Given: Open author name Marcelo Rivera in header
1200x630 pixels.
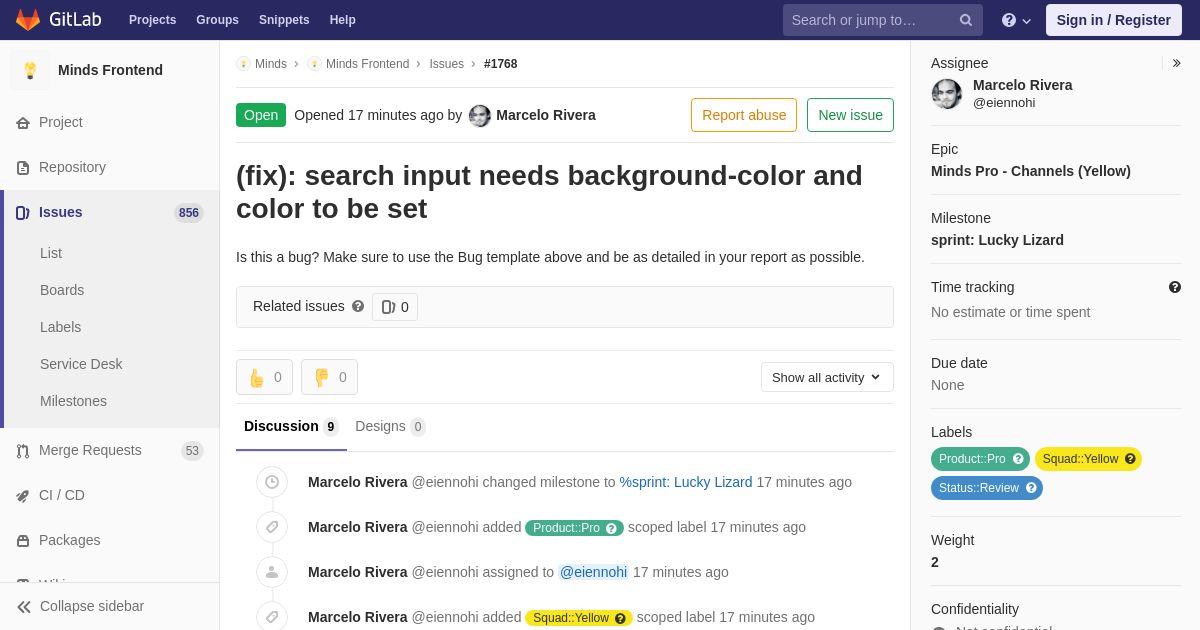Looking at the screenshot, I should (x=546, y=115).
